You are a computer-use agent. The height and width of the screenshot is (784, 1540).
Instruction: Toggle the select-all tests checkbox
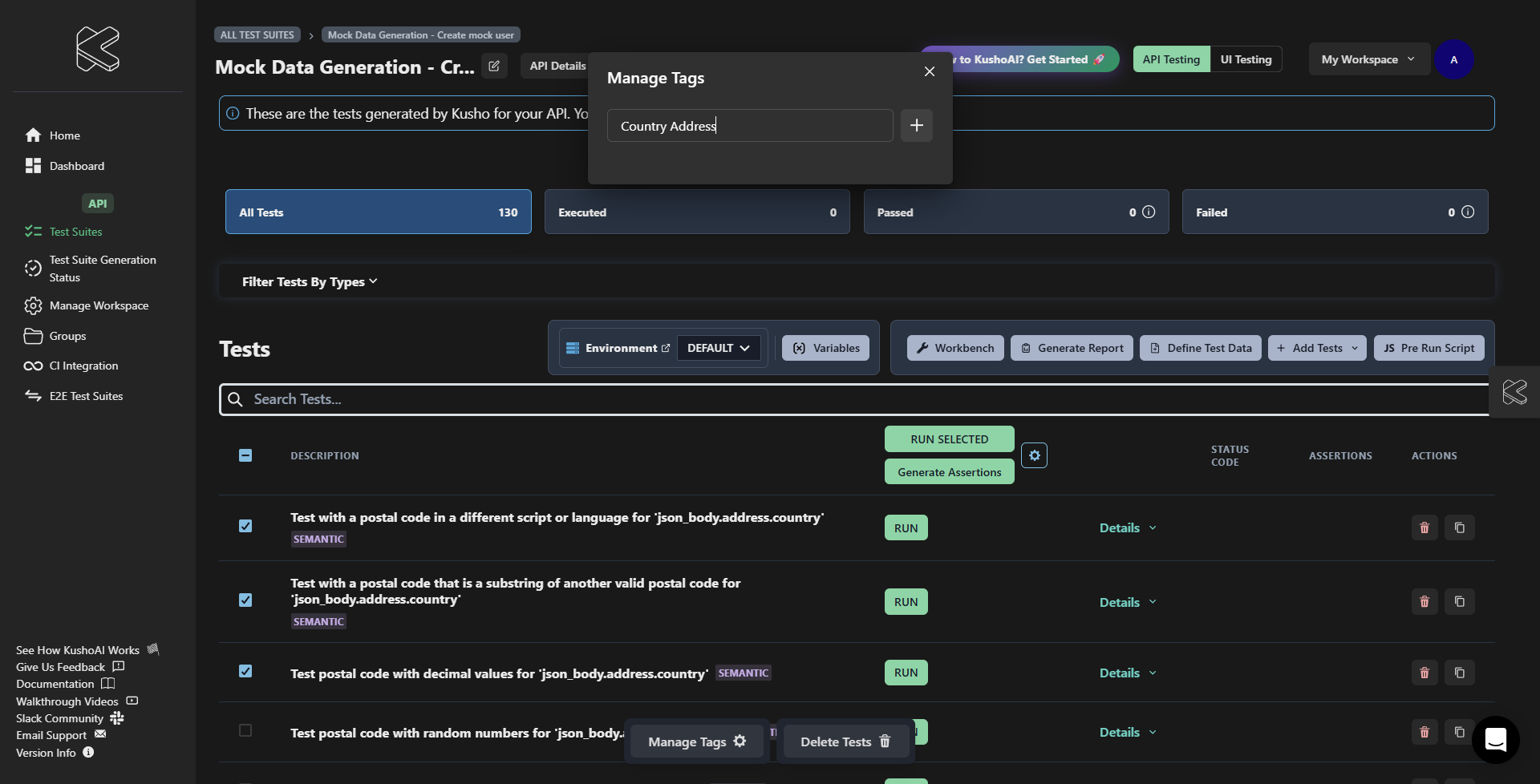click(245, 455)
